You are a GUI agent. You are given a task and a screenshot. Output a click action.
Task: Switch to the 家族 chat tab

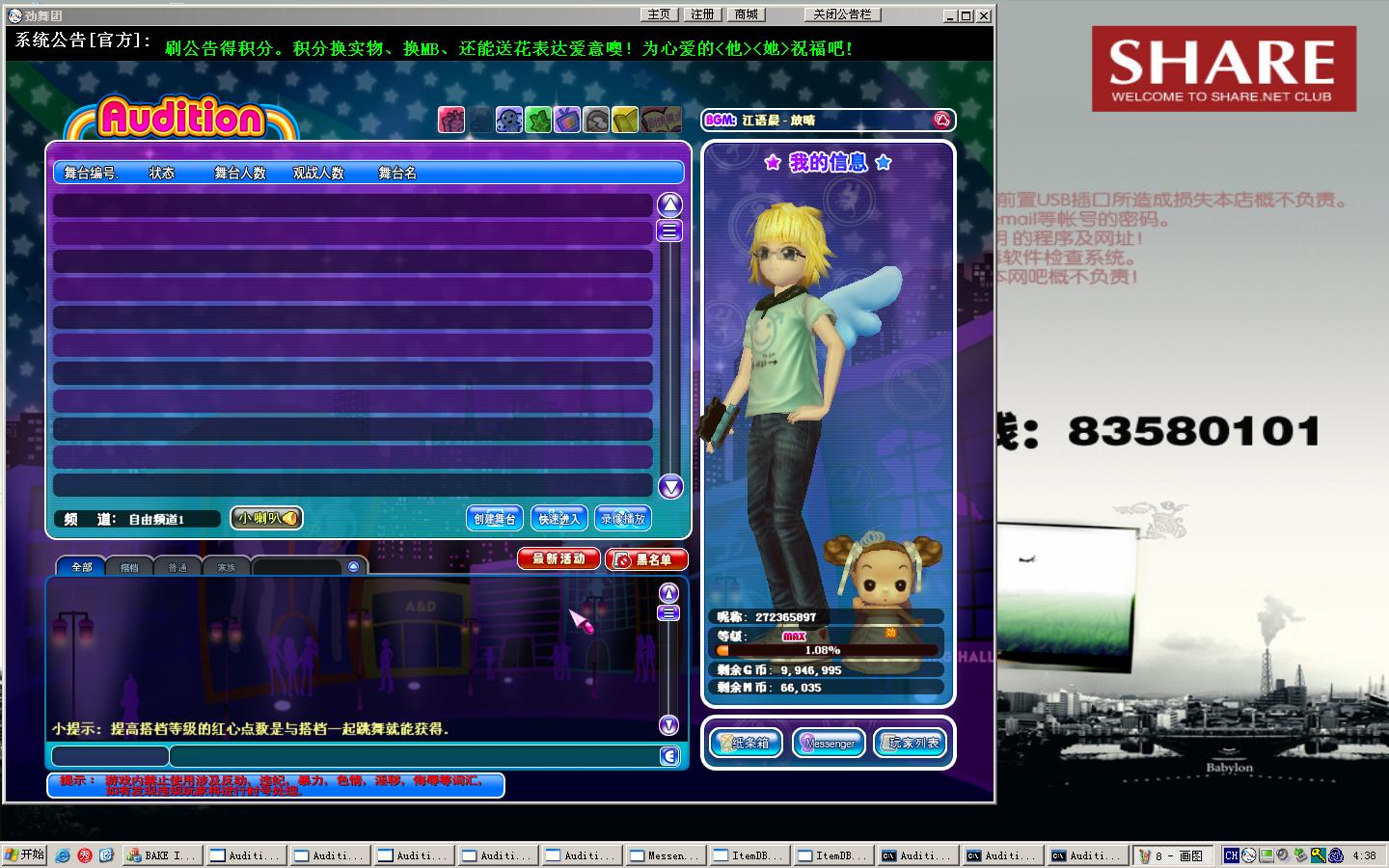click(227, 567)
